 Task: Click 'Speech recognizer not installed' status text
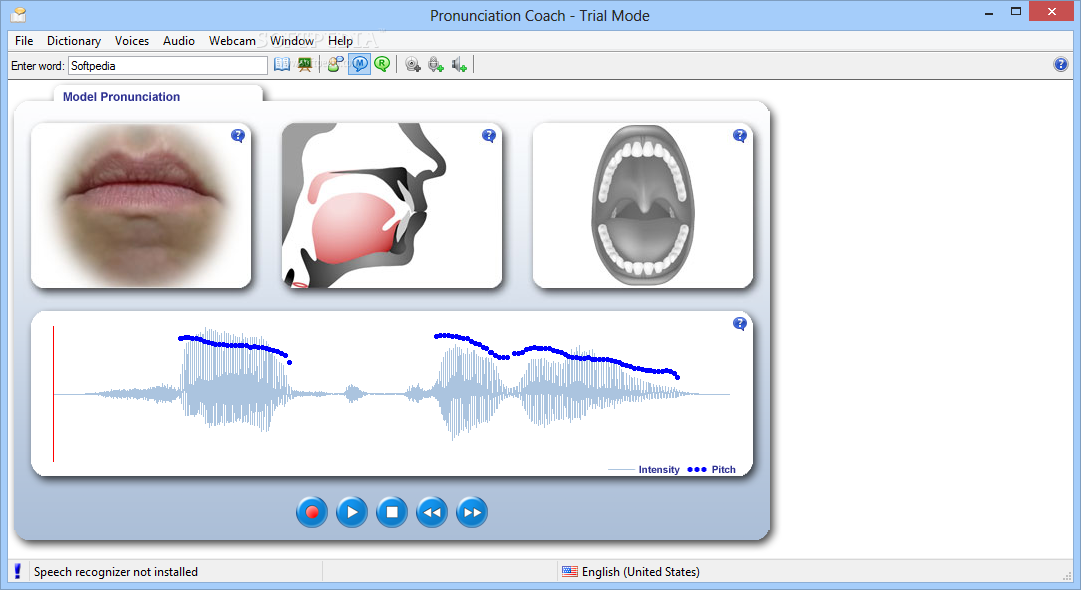click(116, 571)
